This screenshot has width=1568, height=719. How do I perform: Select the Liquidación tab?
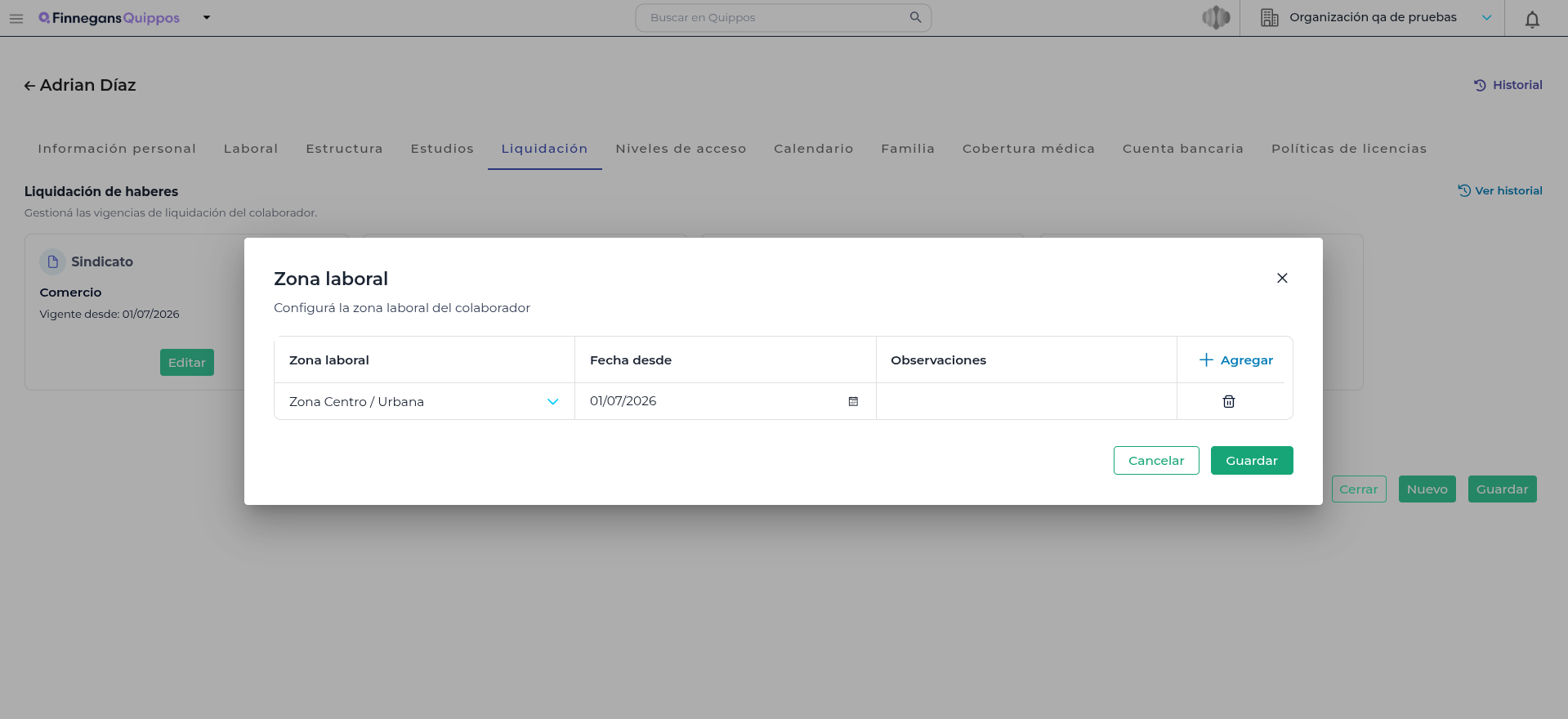pyautogui.click(x=545, y=149)
